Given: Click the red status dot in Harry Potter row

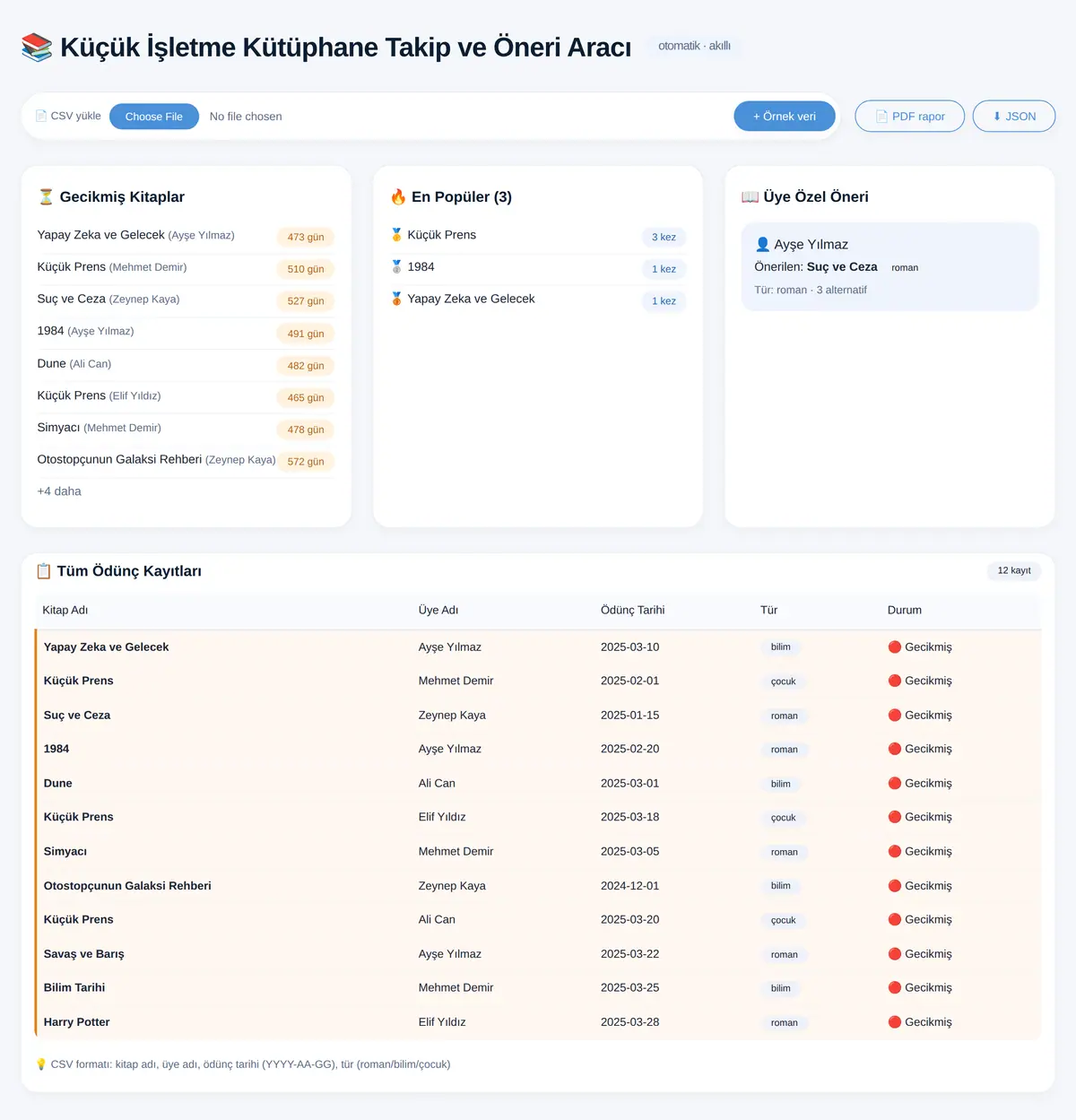Looking at the screenshot, I should (894, 1022).
